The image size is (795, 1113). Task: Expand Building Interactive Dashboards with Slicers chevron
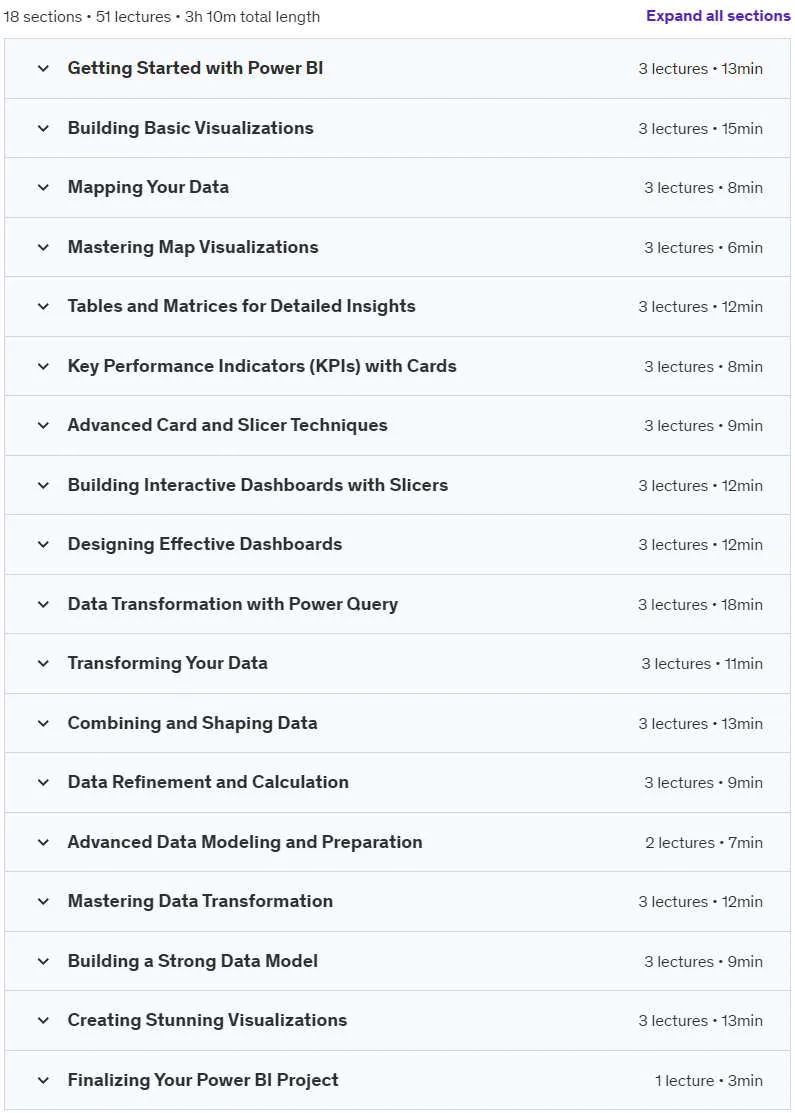pyautogui.click(x=43, y=485)
